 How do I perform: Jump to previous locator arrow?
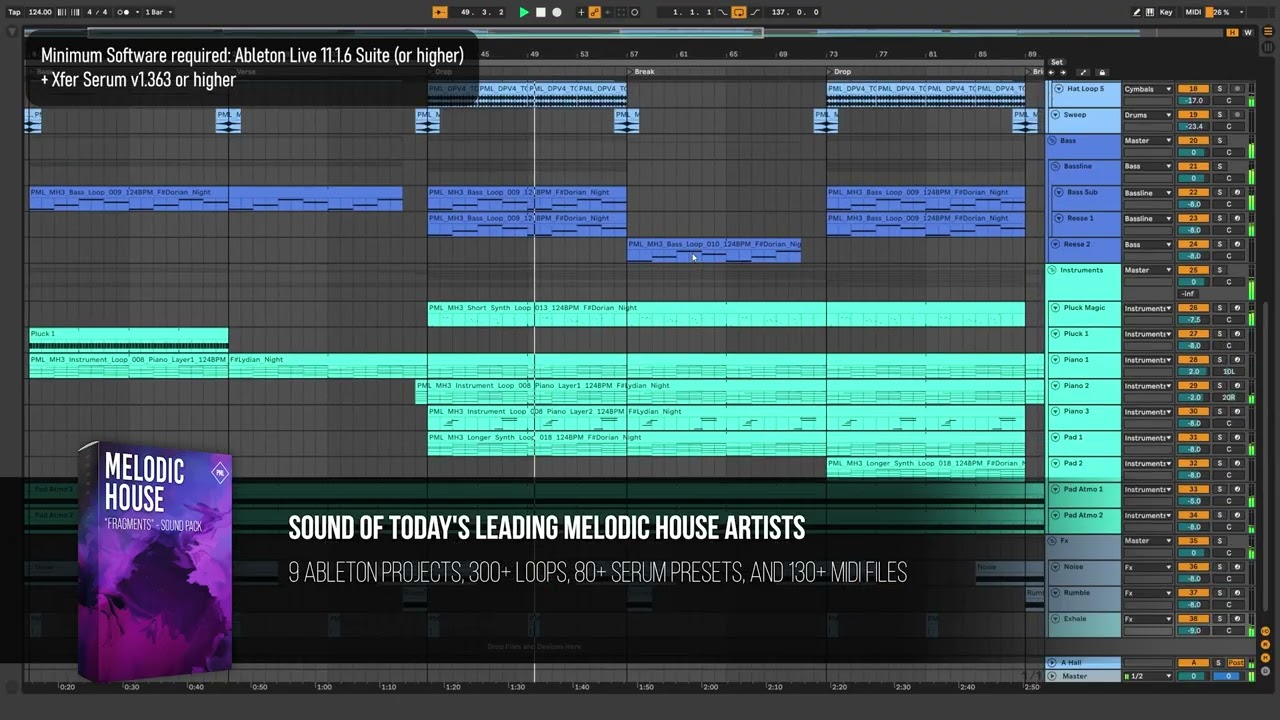[1051, 73]
